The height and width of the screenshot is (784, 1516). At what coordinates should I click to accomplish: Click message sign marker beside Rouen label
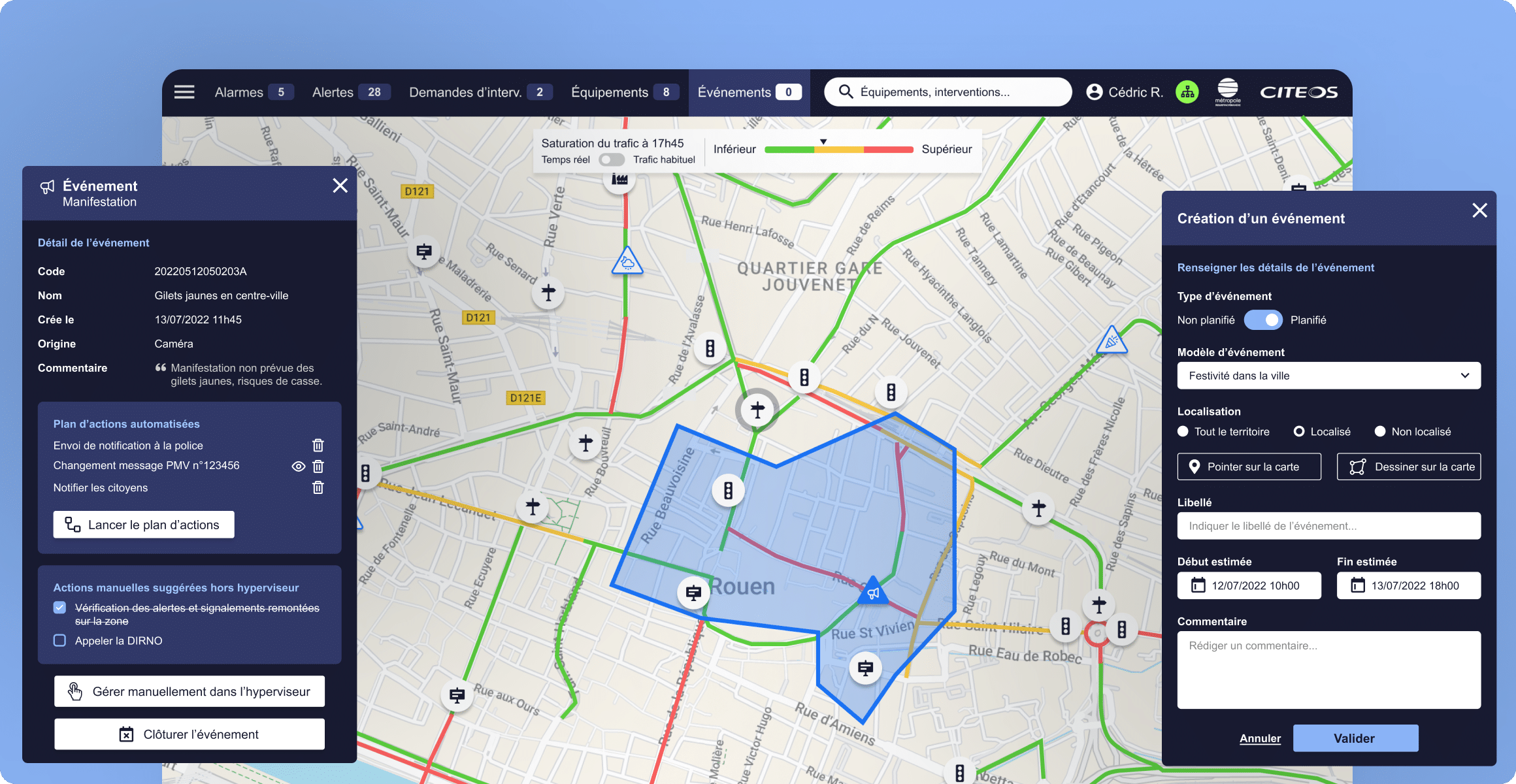(x=693, y=593)
